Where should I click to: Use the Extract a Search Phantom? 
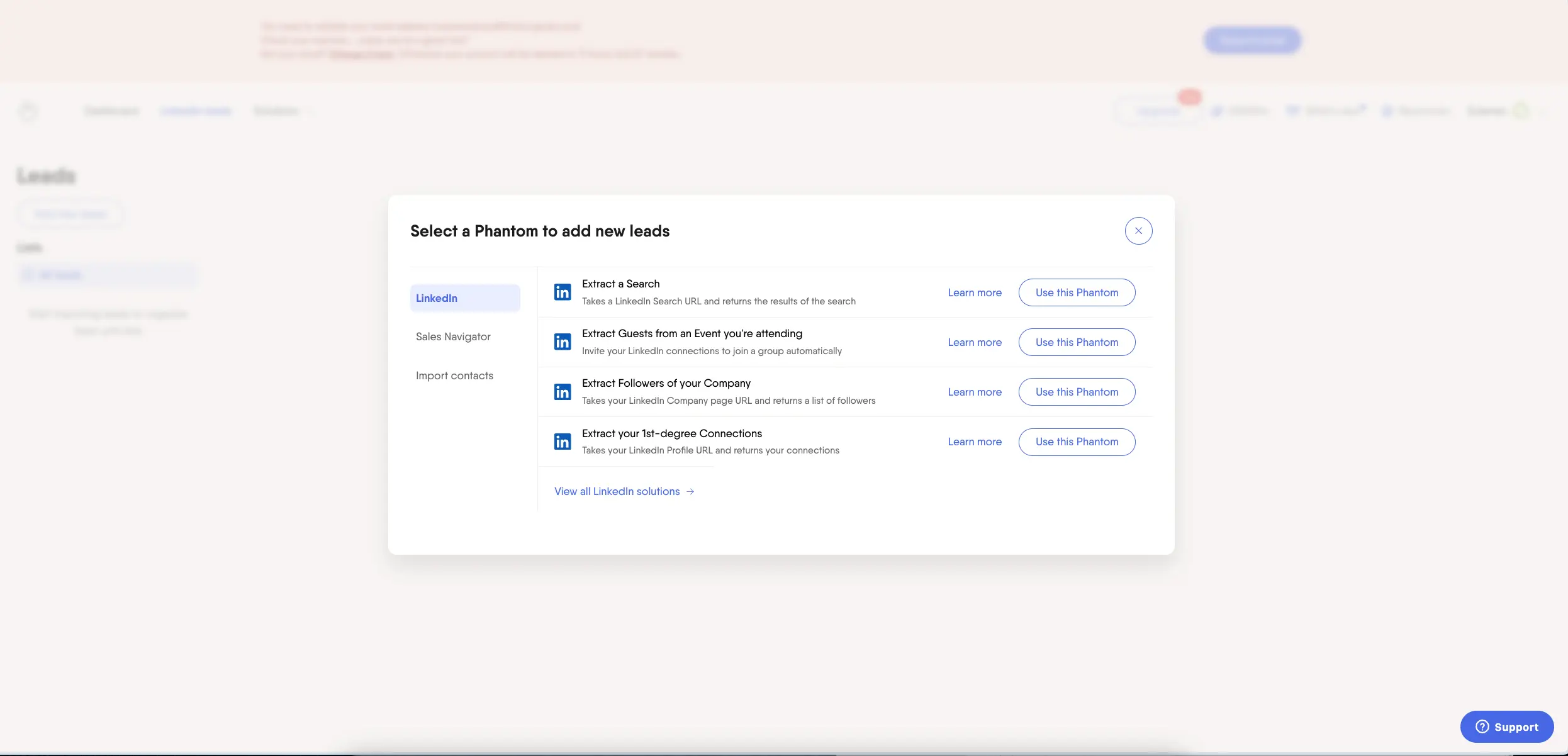pyautogui.click(x=1077, y=292)
